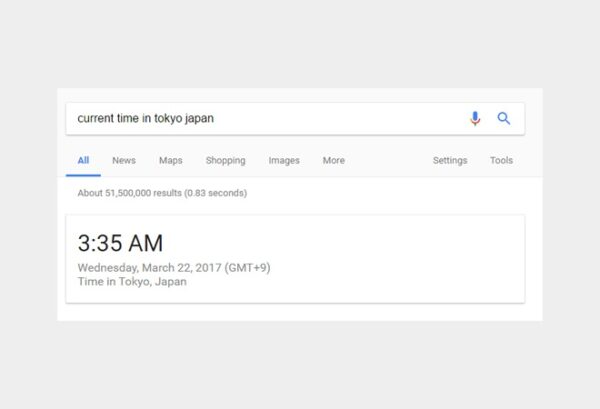Click the 3:35 AM time display

click(x=120, y=243)
